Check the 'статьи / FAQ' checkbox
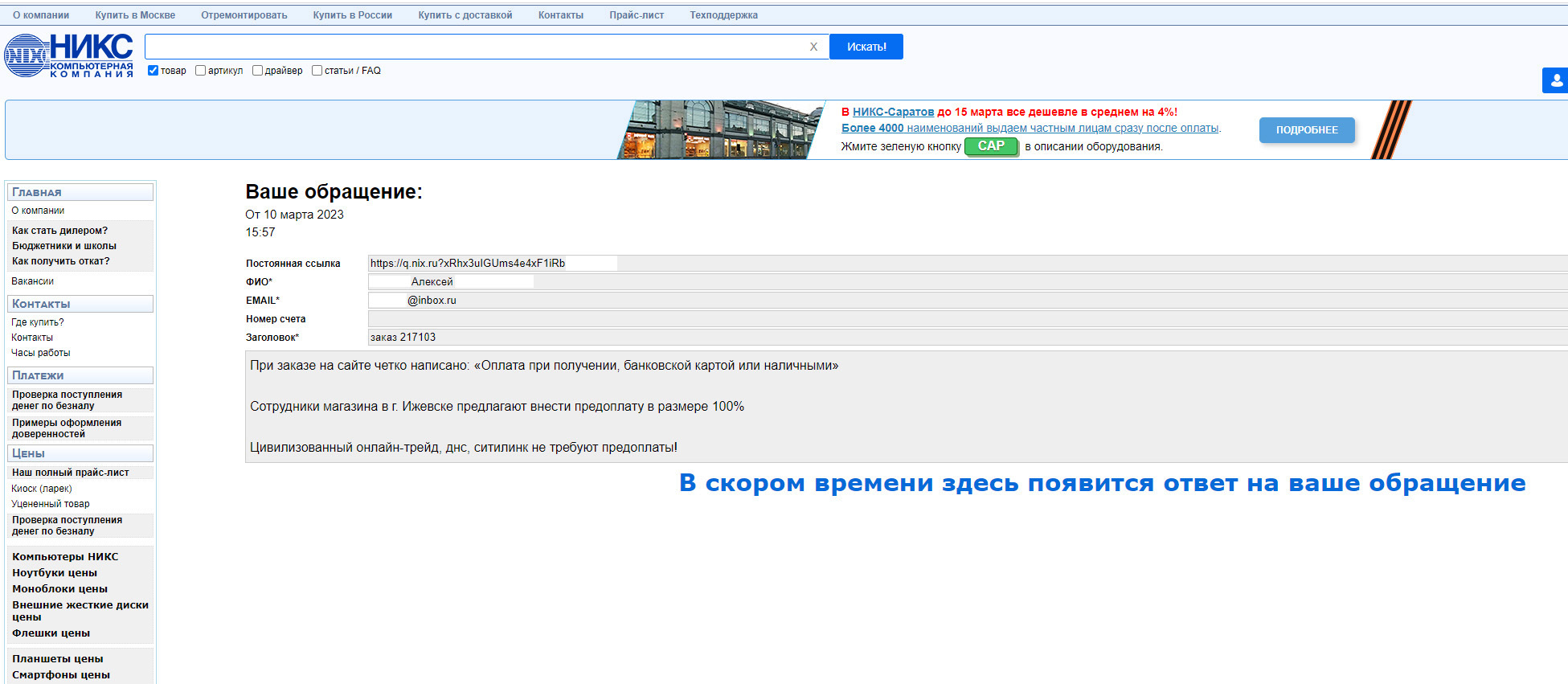 click(317, 71)
